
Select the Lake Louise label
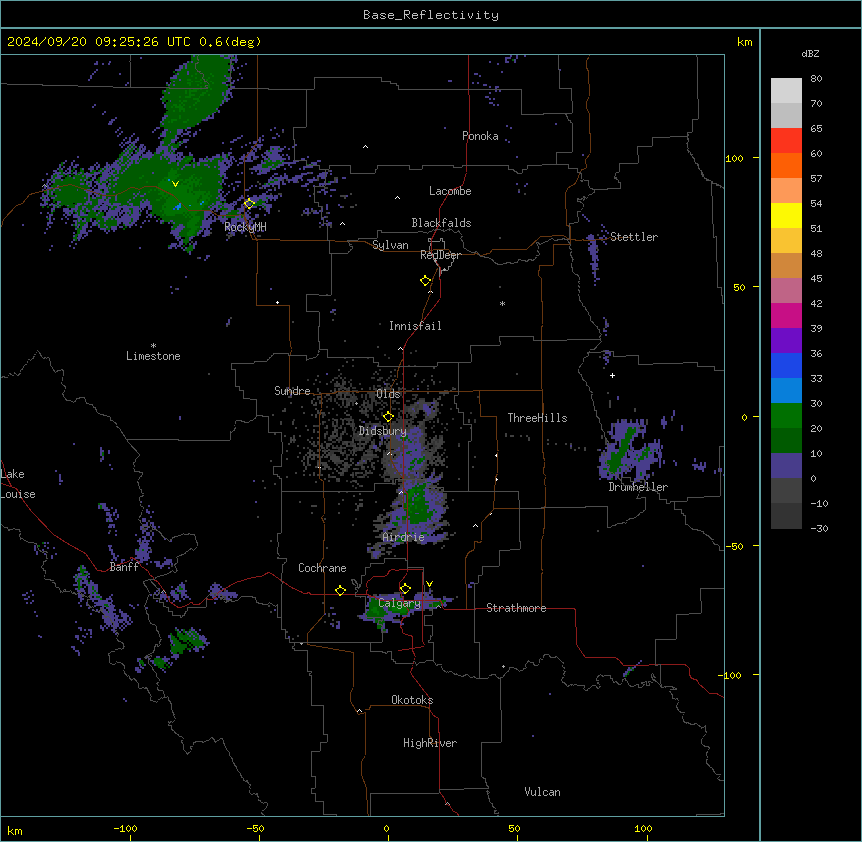[18, 484]
